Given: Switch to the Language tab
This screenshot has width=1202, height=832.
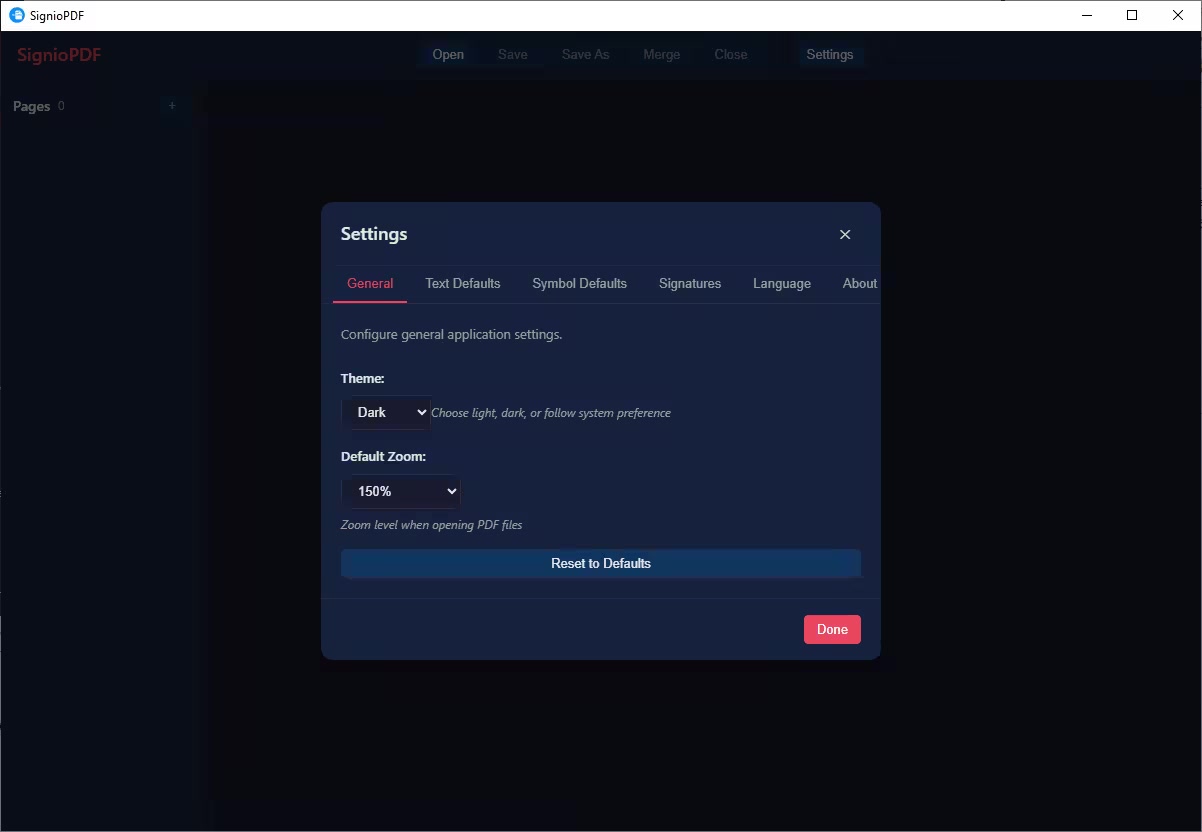Looking at the screenshot, I should coord(781,284).
